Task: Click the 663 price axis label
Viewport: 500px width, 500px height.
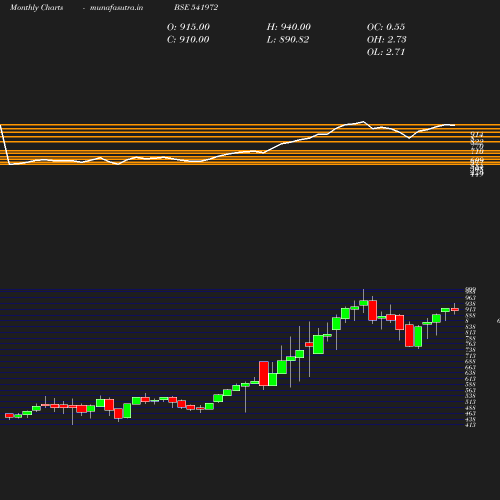Action: point(470,367)
